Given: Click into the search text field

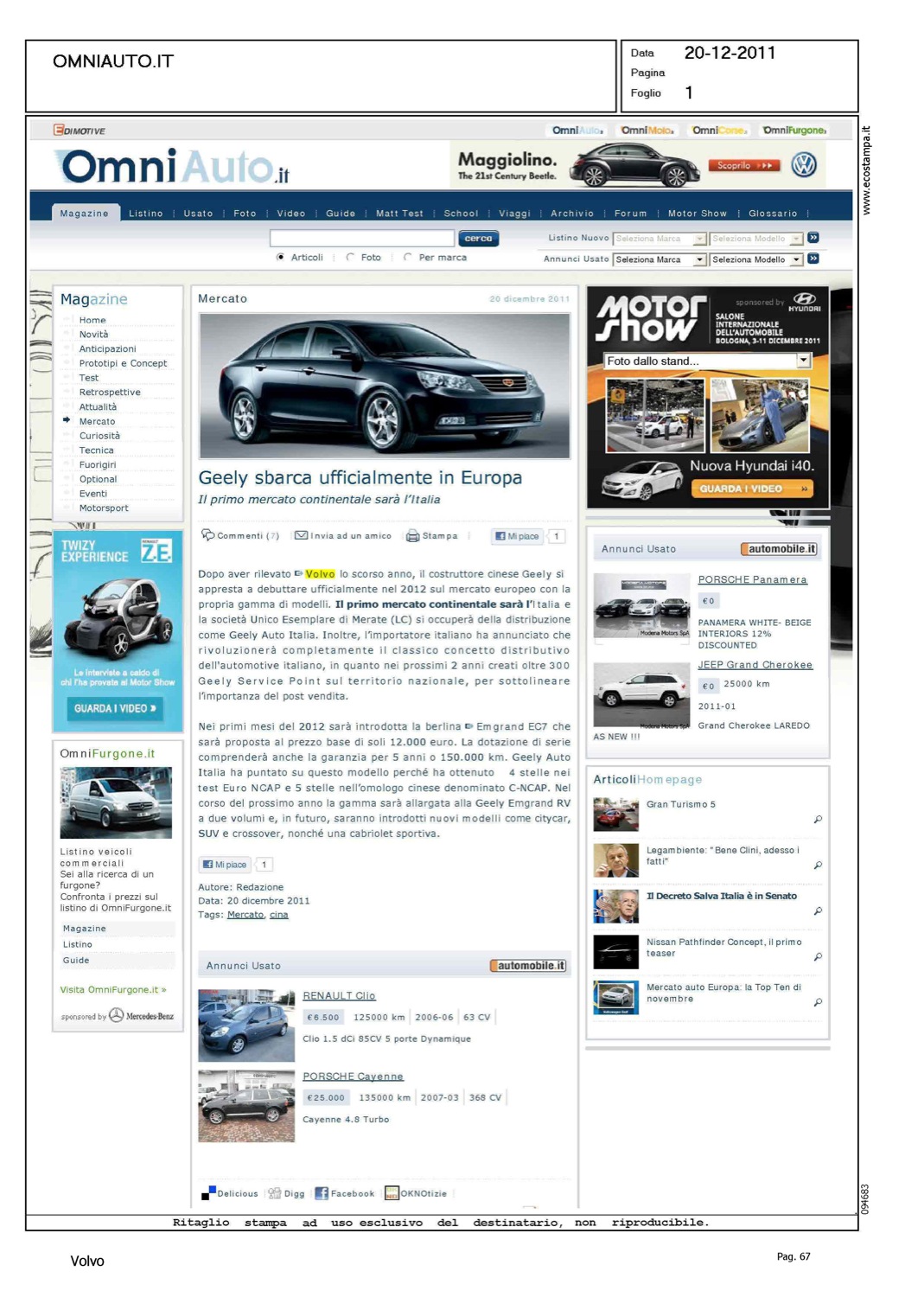Looking at the screenshot, I should pos(361,239).
